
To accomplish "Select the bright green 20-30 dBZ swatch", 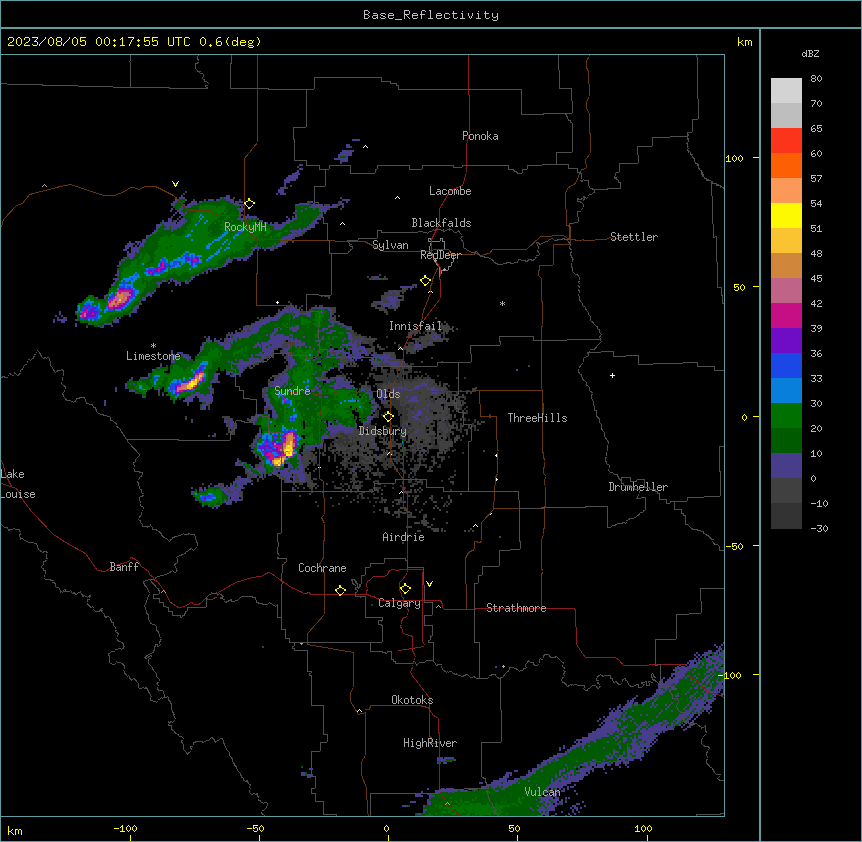I will (786, 416).
